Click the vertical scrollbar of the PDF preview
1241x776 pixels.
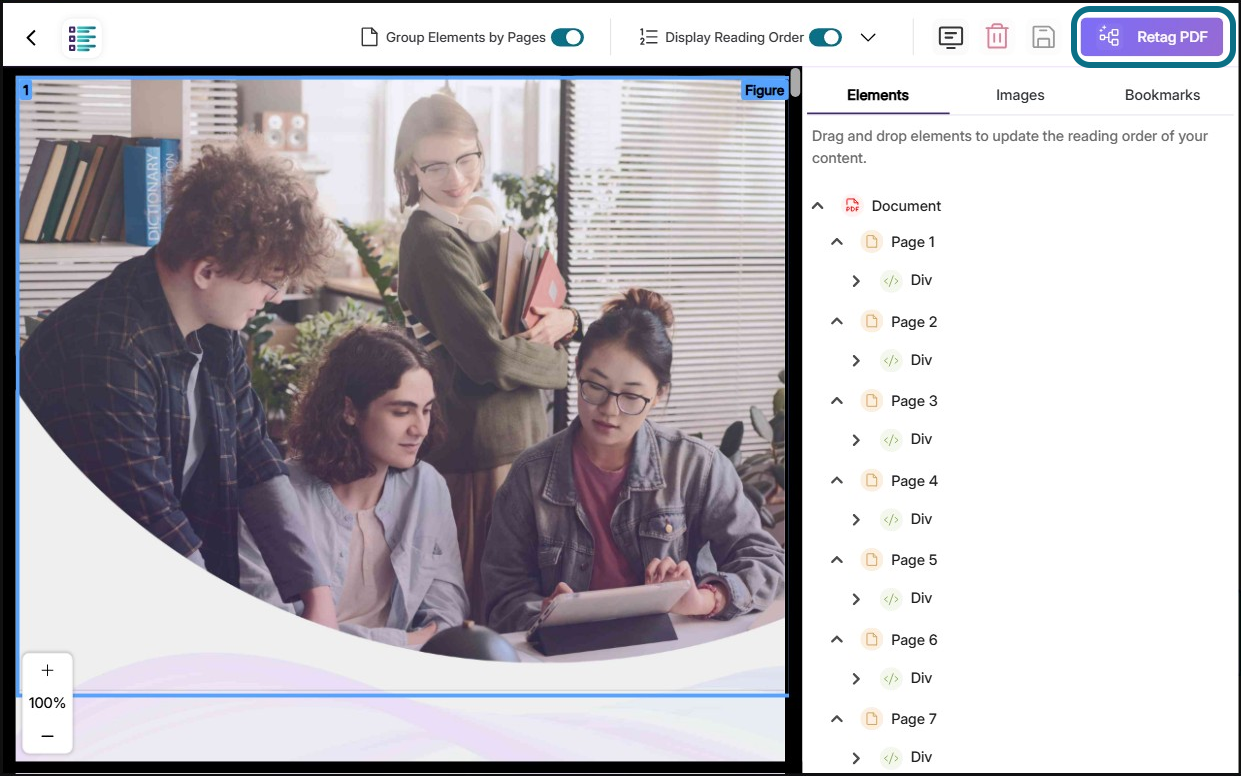[x=795, y=83]
